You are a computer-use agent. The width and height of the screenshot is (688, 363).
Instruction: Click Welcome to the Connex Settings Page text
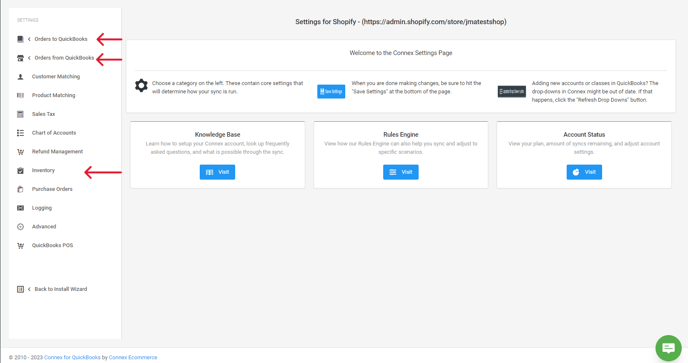tap(401, 53)
